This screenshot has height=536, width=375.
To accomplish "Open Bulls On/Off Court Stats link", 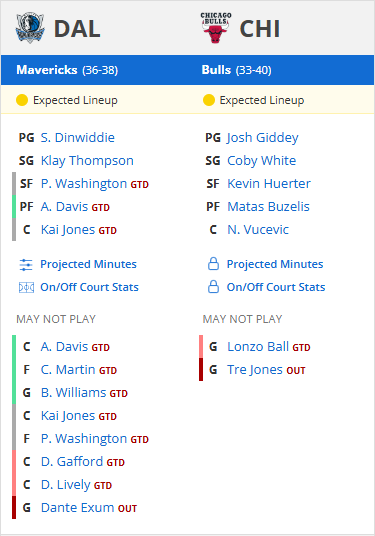I will pos(276,287).
